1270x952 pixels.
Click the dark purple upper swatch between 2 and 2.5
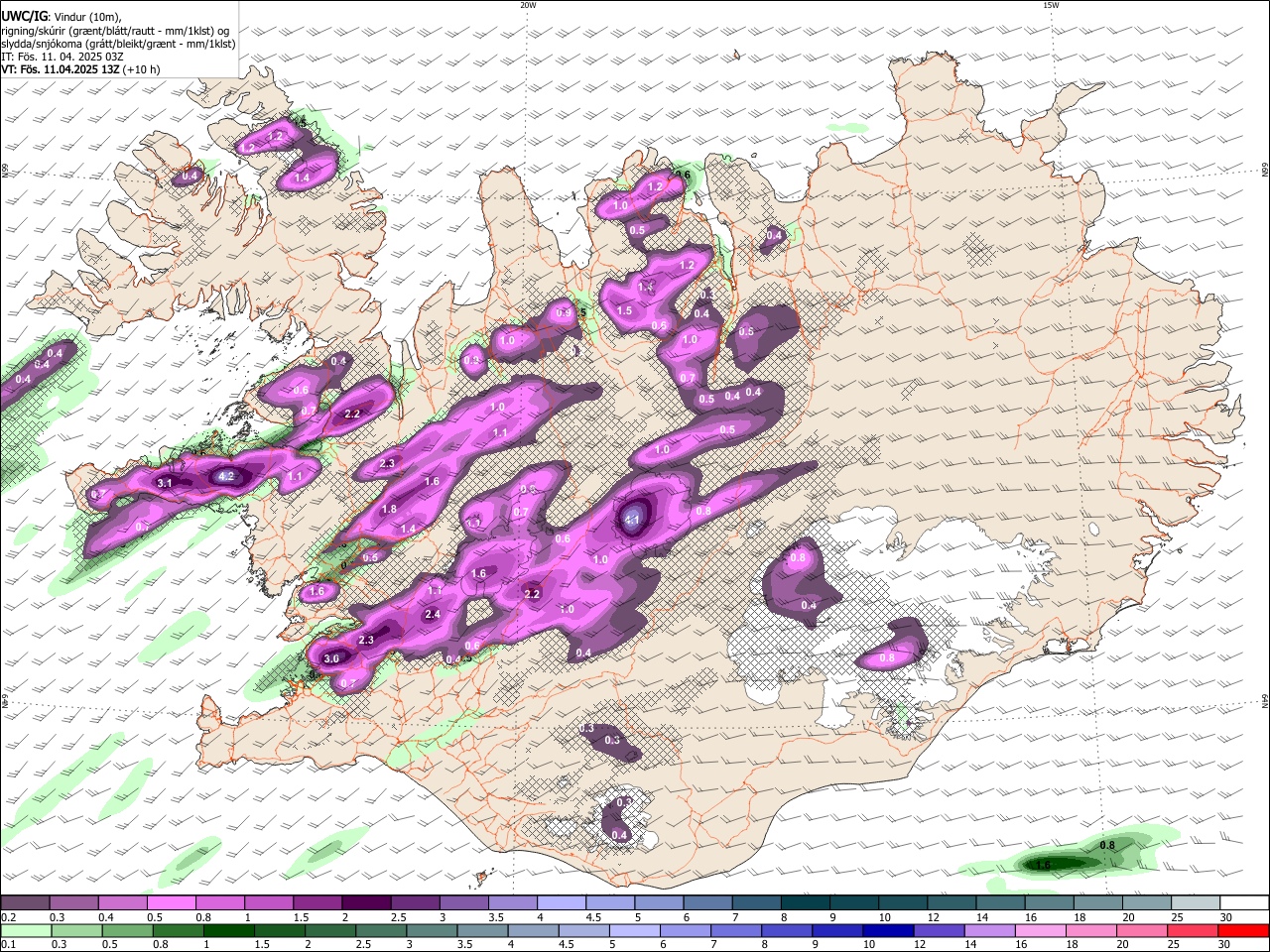pos(366,903)
